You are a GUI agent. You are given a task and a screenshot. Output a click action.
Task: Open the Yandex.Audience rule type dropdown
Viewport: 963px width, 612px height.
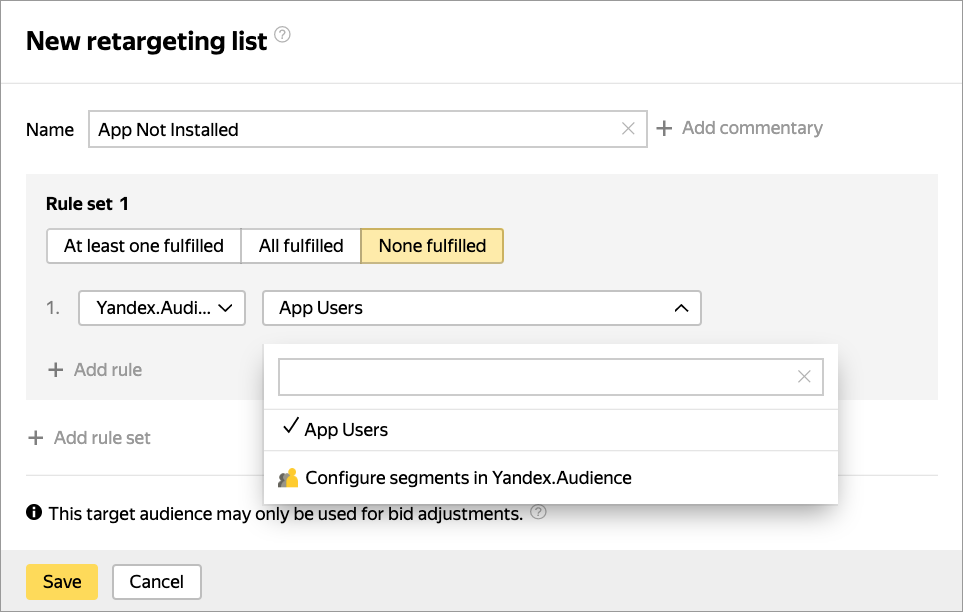162,308
